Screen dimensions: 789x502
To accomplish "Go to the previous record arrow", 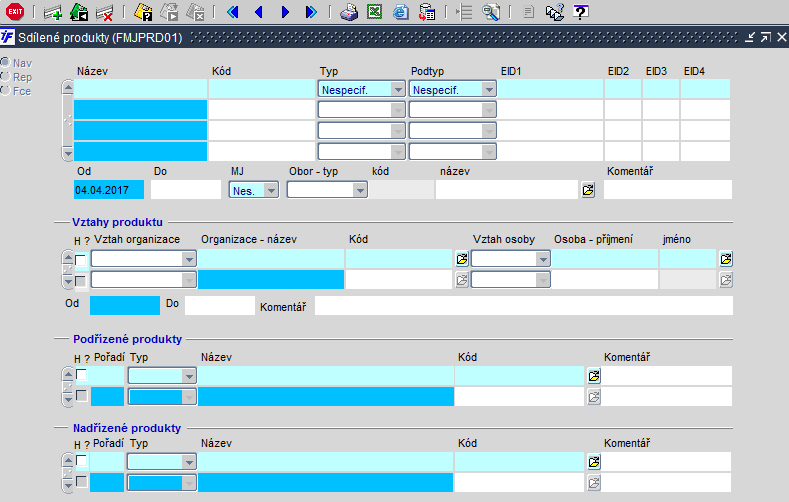I will 259,12.
